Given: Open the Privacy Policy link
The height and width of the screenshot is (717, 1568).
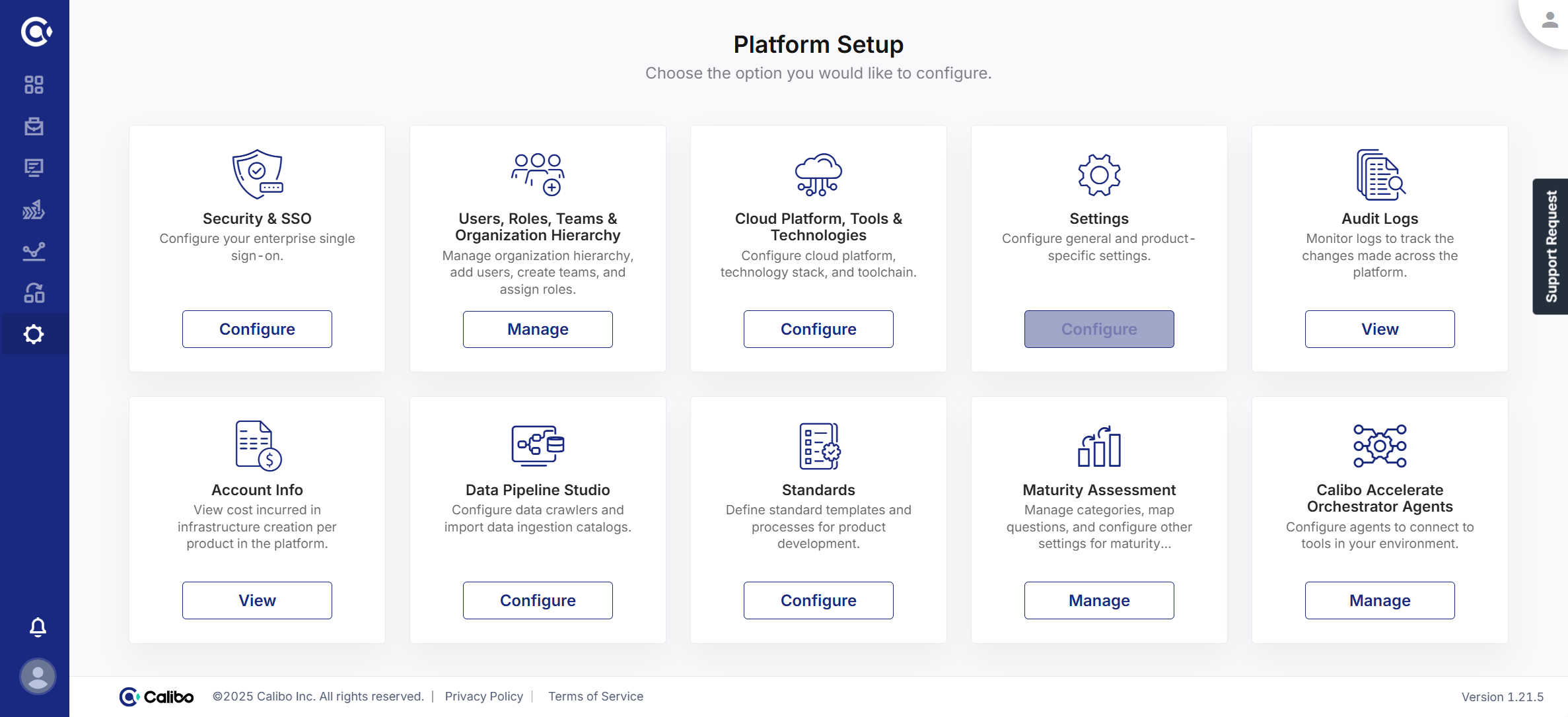Looking at the screenshot, I should coord(483,696).
